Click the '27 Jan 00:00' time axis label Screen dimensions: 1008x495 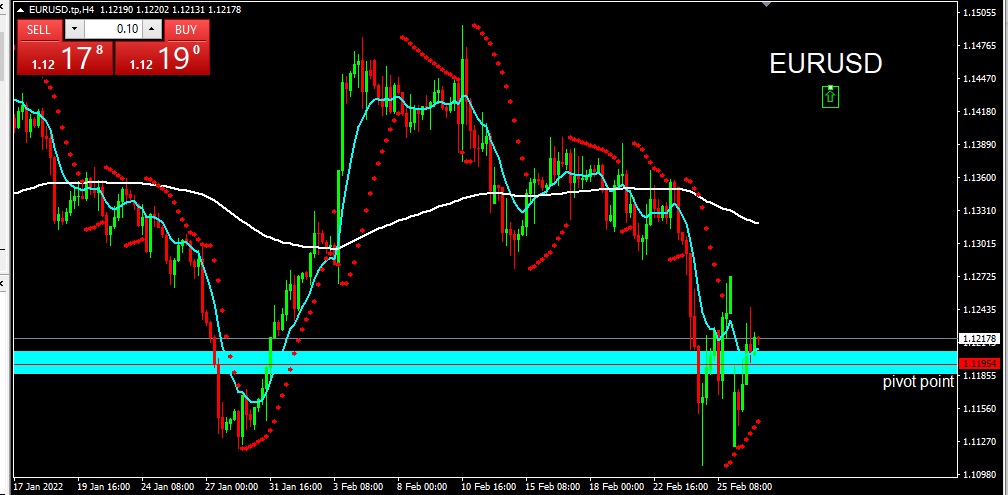click(x=232, y=487)
